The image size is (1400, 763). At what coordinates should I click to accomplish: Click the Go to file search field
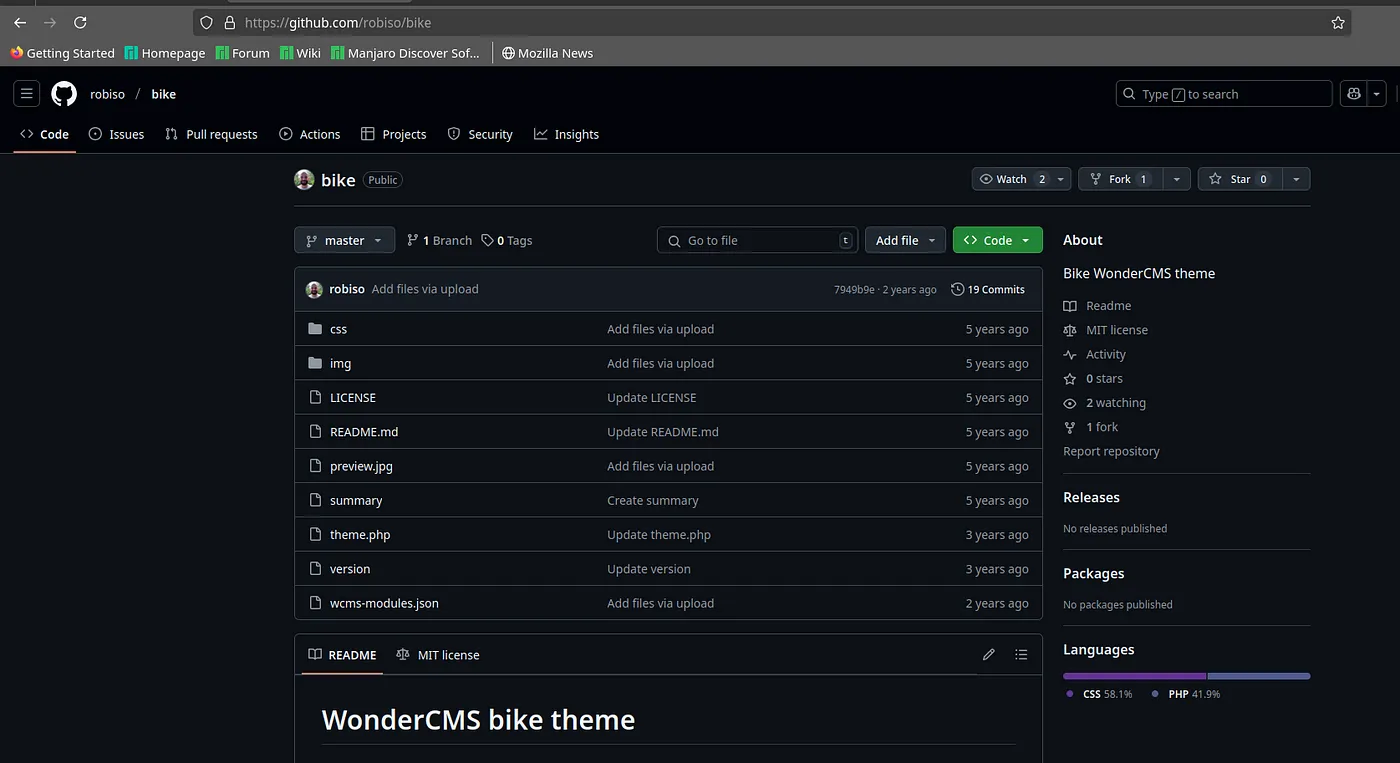[757, 240]
